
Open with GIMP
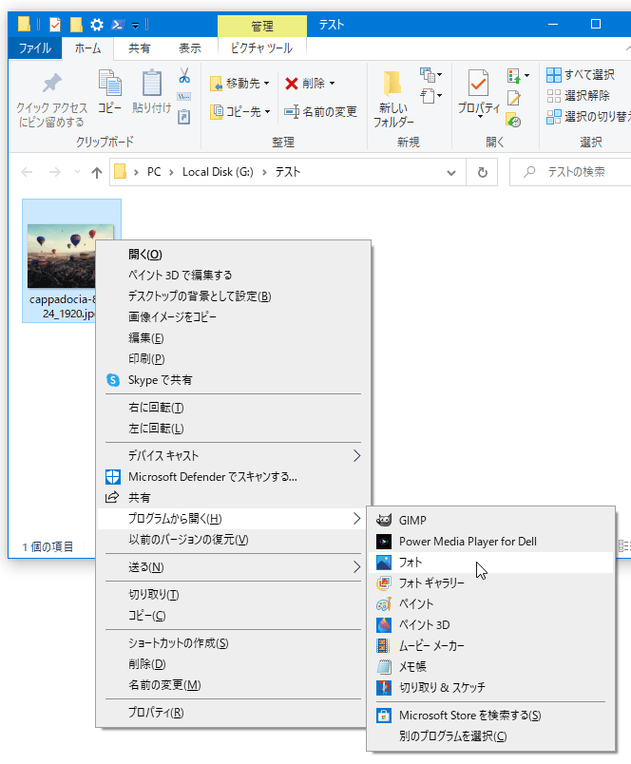491,520
